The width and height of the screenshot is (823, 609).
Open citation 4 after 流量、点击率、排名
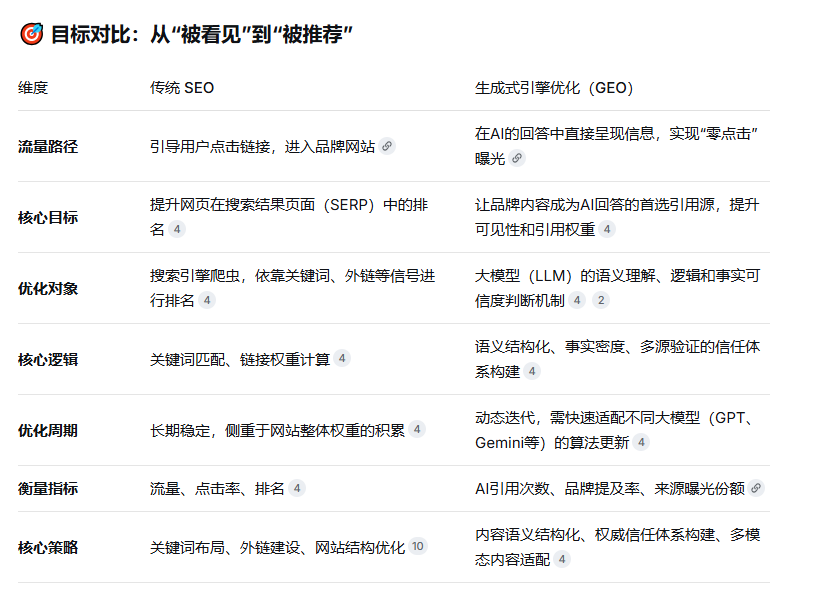(297, 488)
